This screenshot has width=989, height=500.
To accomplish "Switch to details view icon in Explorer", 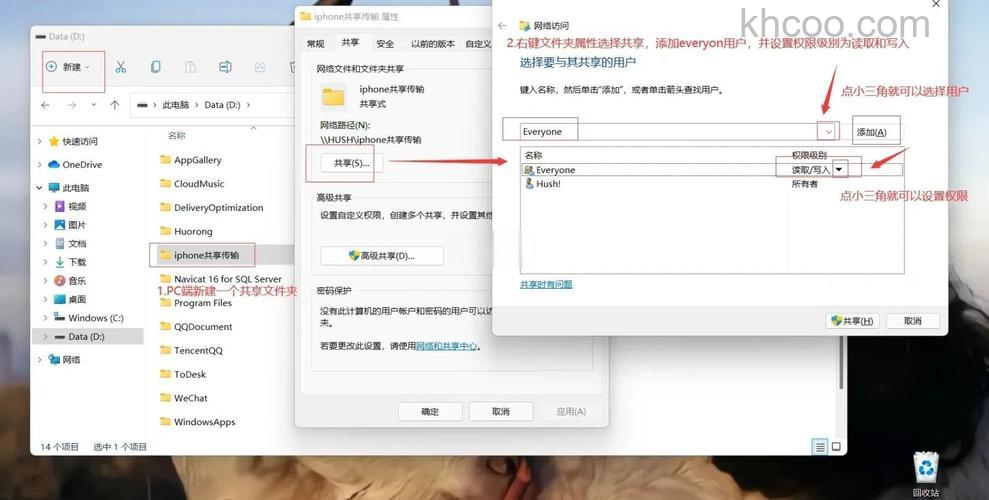I will 820,447.
